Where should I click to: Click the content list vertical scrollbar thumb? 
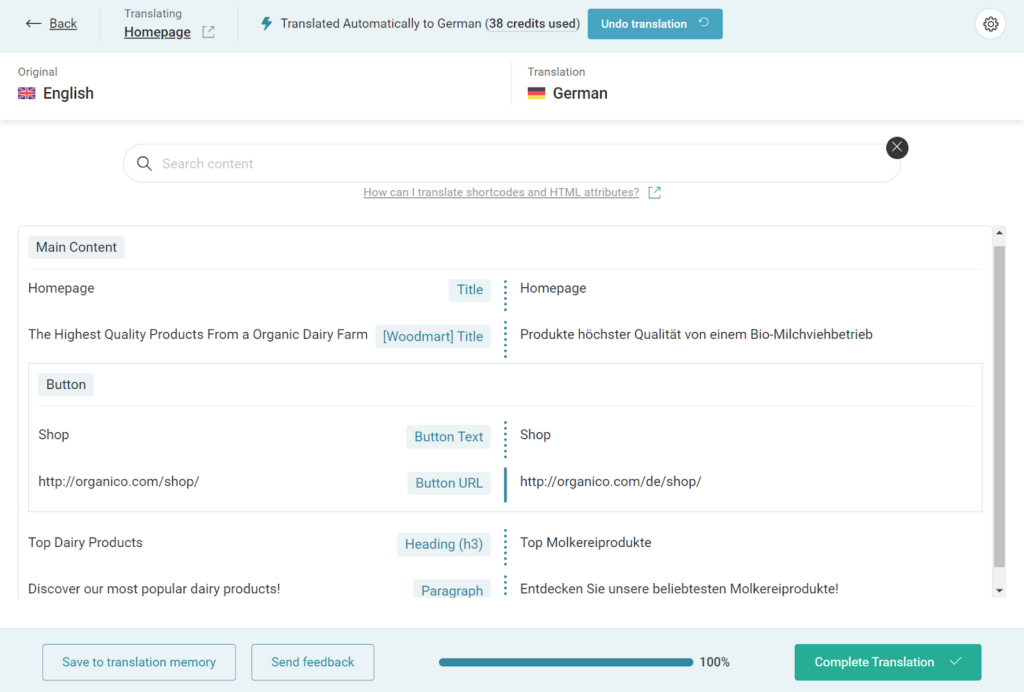[999, 406]
